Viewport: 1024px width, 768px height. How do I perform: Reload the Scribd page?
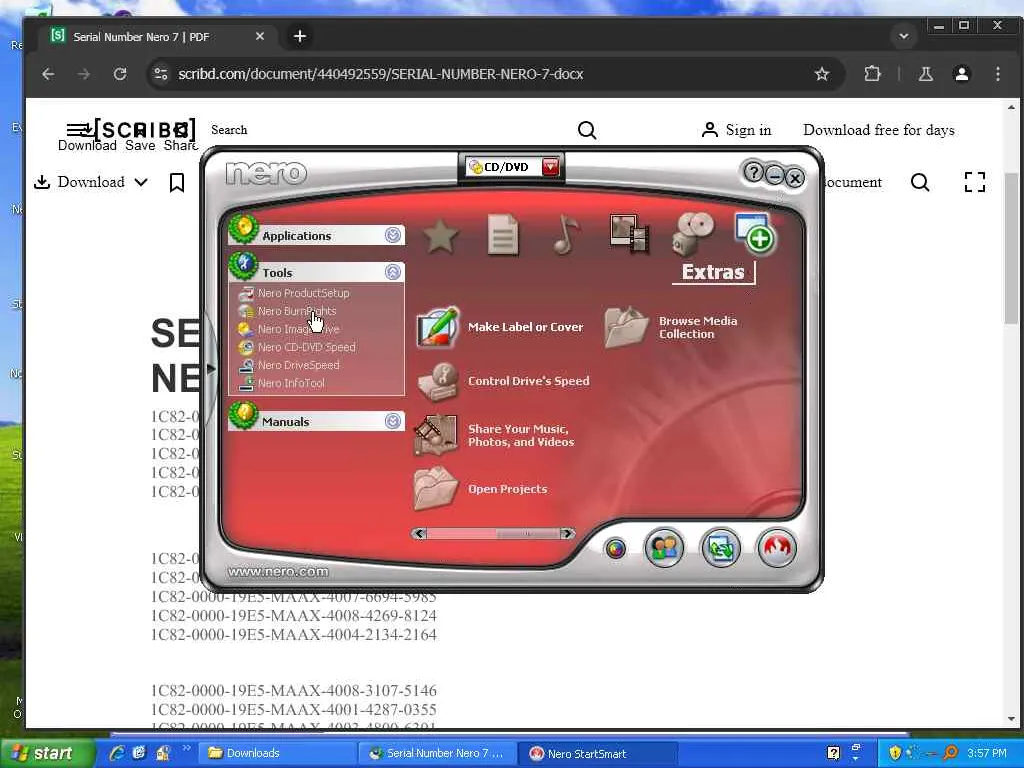120,74
